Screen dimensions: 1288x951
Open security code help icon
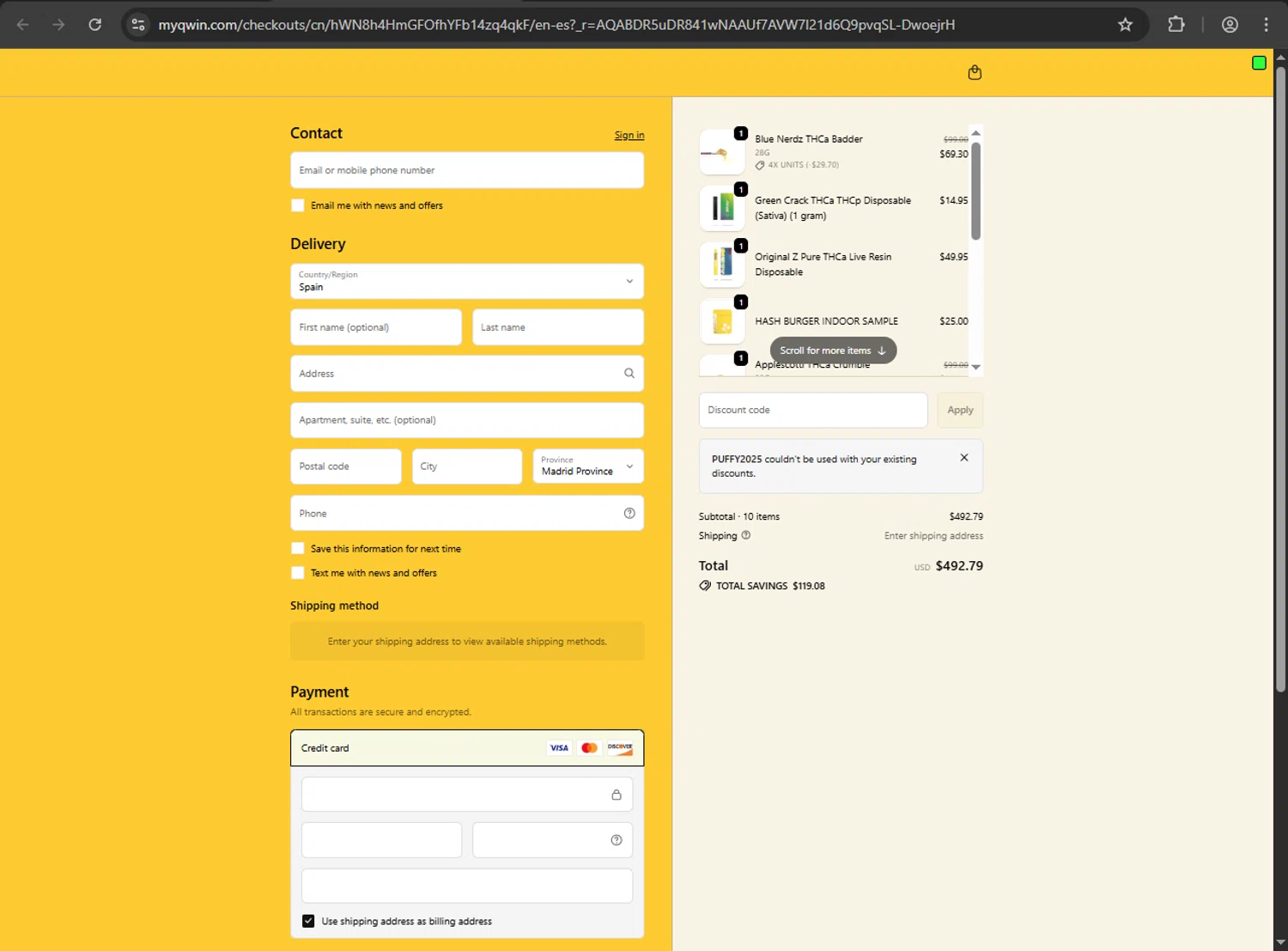617,840
